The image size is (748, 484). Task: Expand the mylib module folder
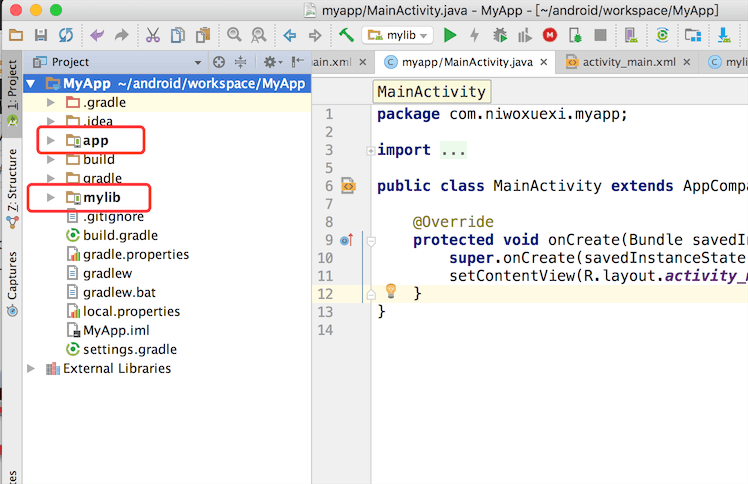click(x=51, y=197)
